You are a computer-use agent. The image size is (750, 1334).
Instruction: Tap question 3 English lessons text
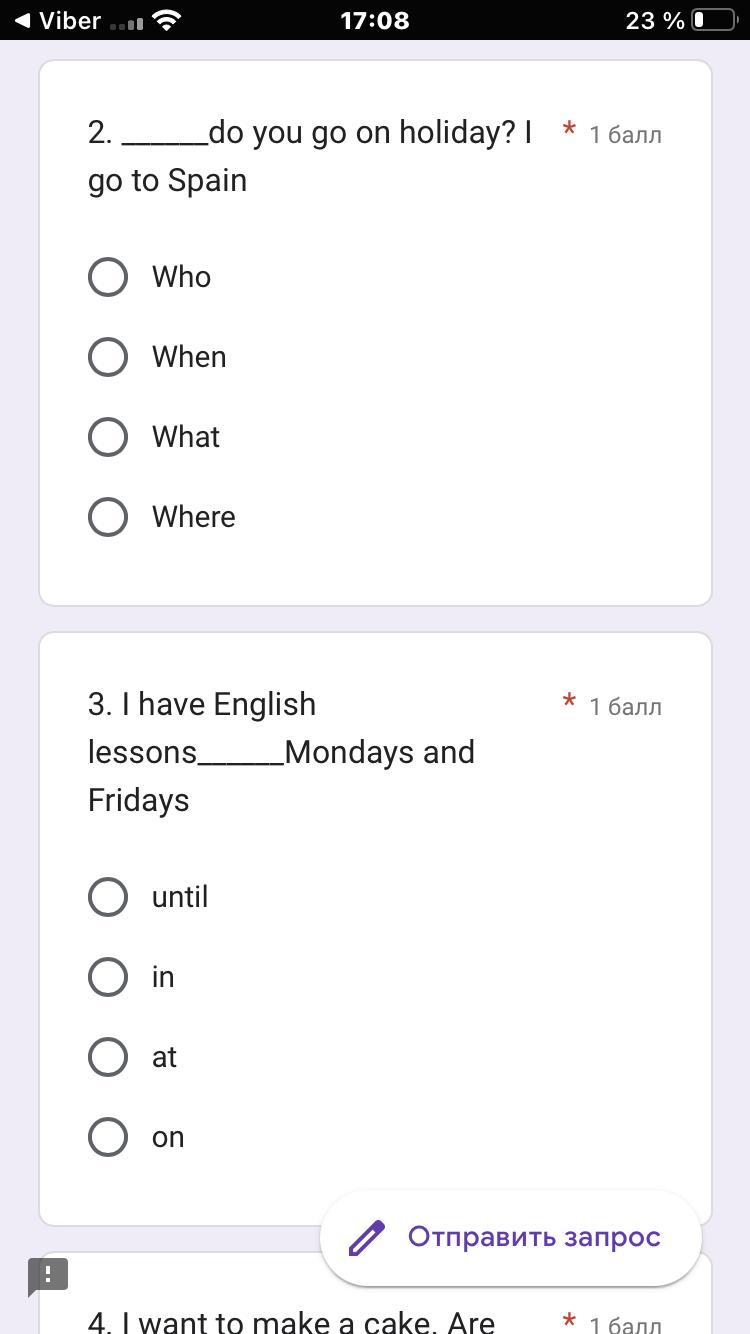pos(281,752)
